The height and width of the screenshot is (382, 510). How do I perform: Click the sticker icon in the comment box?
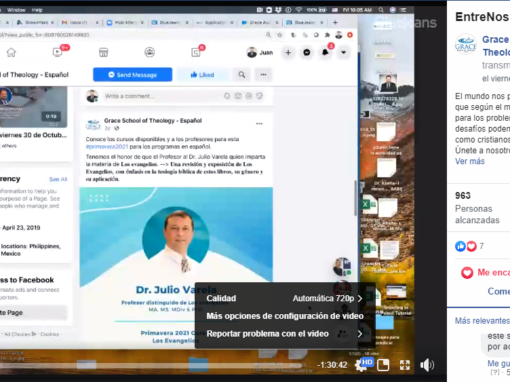[x=260, y=96]
